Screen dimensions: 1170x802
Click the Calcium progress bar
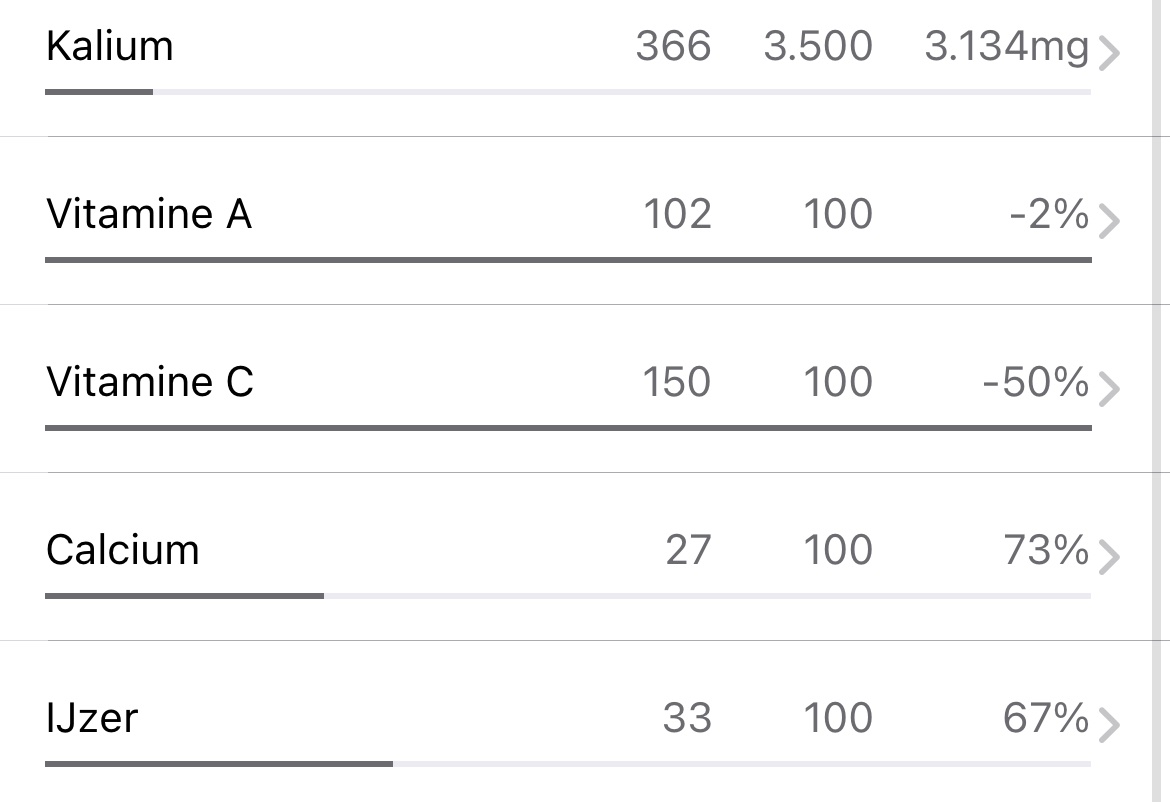(568, 596)
